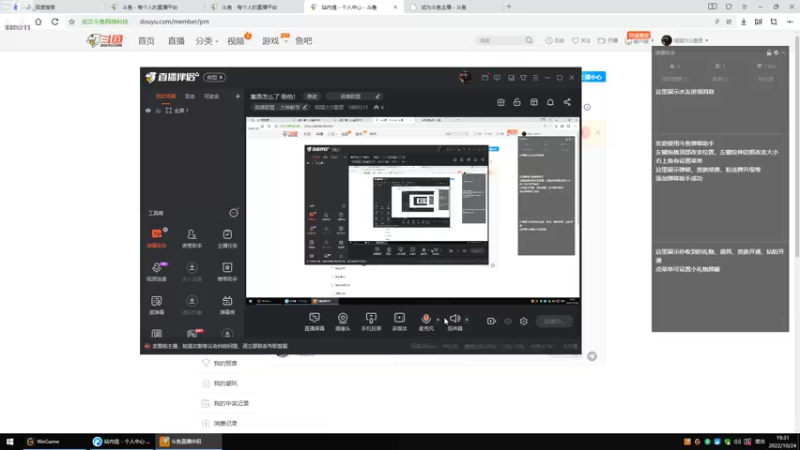Click the unlock icon in stream header
The height and width of the screenshot is (450, 800).
click(517, 102)
